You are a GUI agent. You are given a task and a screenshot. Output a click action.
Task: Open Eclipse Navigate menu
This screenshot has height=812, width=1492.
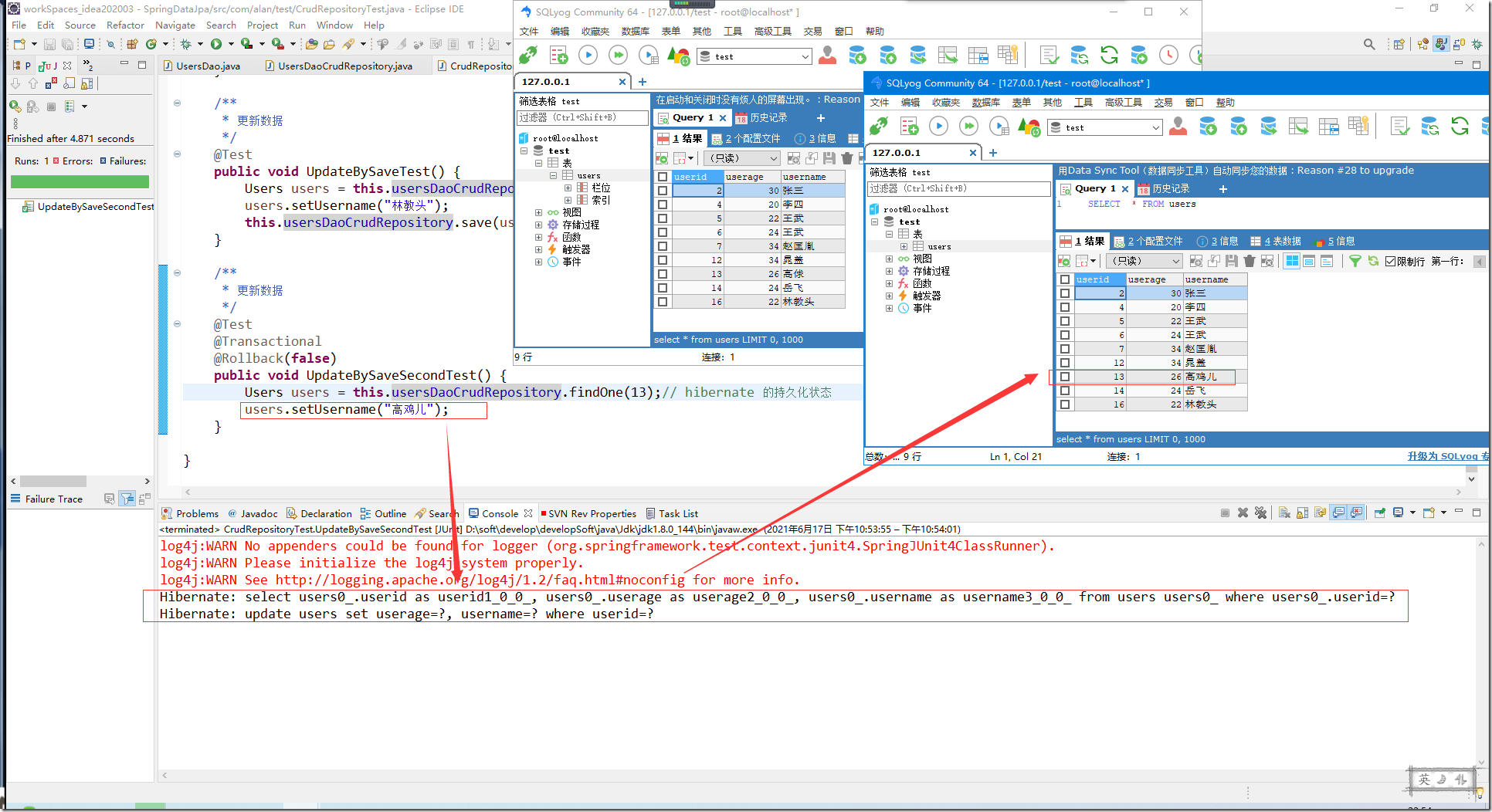(x=175, y=25)
